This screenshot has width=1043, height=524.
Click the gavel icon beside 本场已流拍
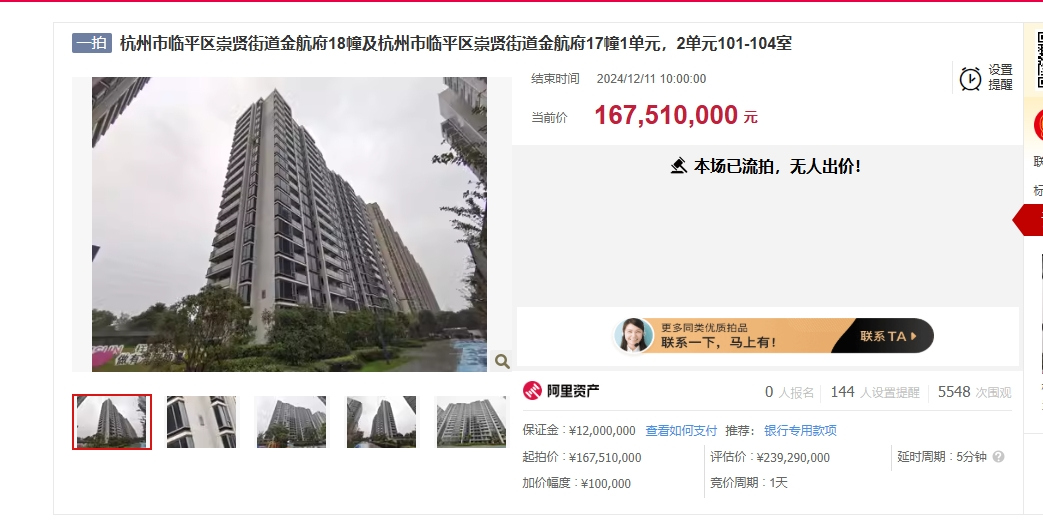[x=678, y=166]
